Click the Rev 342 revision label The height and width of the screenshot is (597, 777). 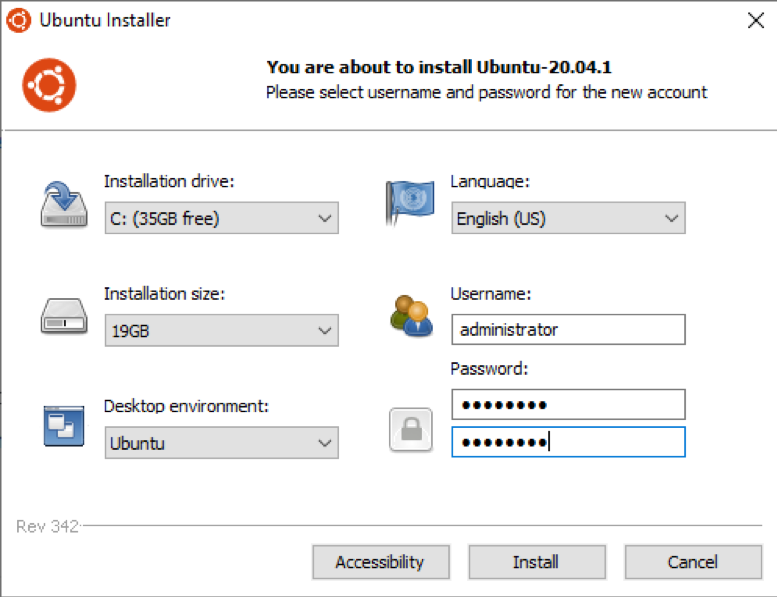point(48,526)
